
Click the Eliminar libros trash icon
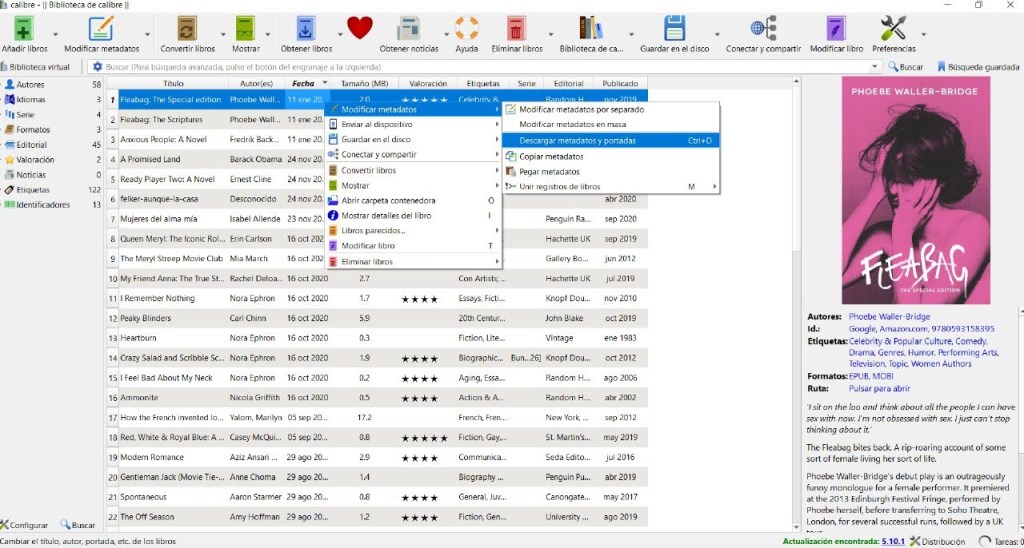click(517, 30)
